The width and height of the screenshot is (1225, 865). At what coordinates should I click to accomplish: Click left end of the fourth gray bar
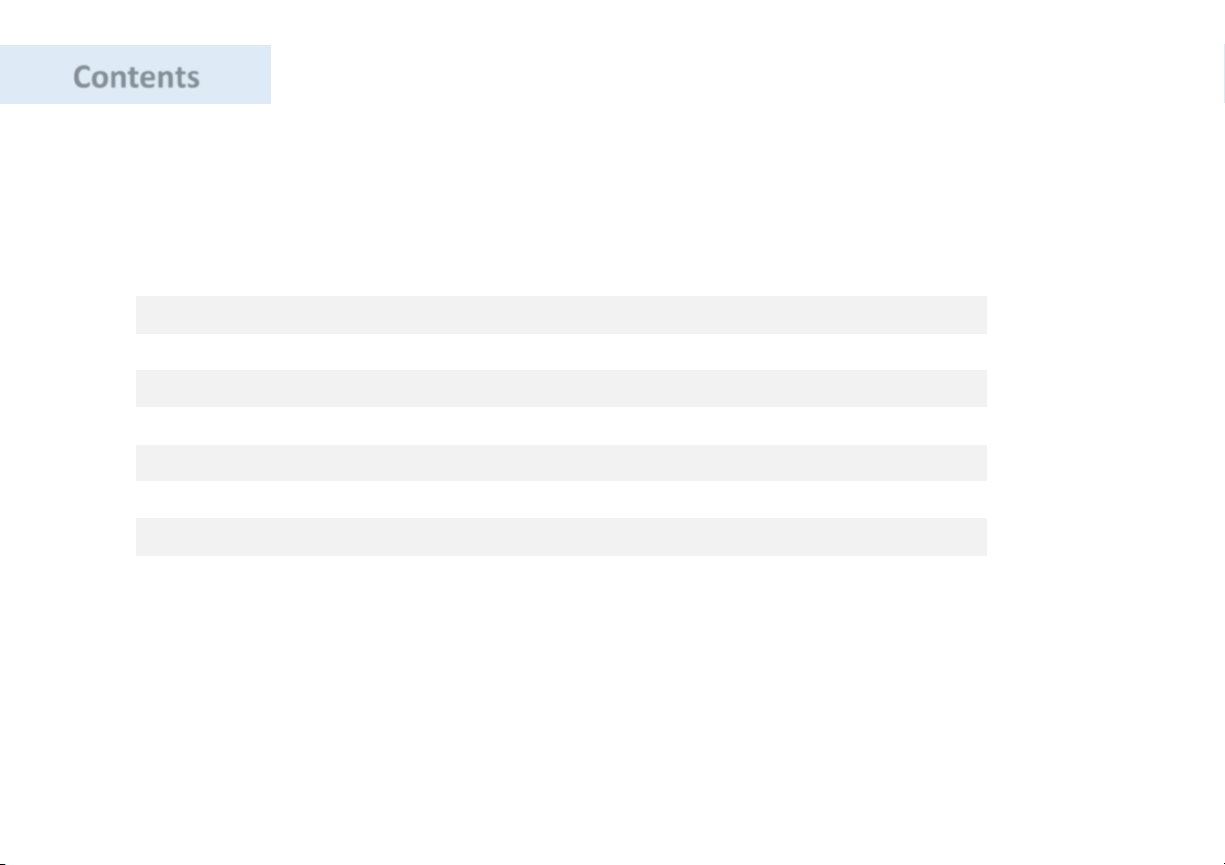146,536
